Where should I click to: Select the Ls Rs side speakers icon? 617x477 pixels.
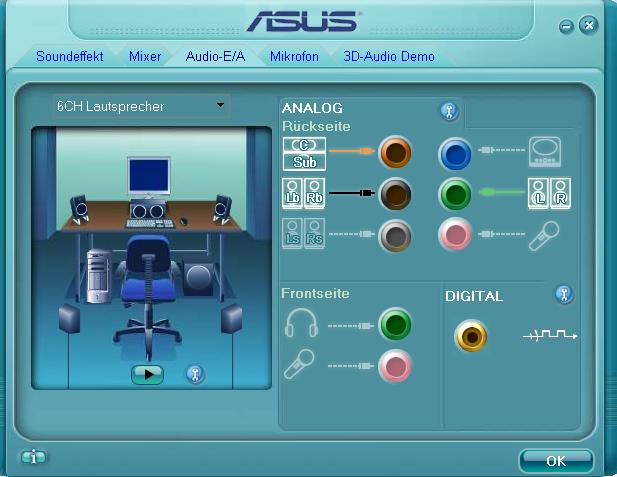303,234
